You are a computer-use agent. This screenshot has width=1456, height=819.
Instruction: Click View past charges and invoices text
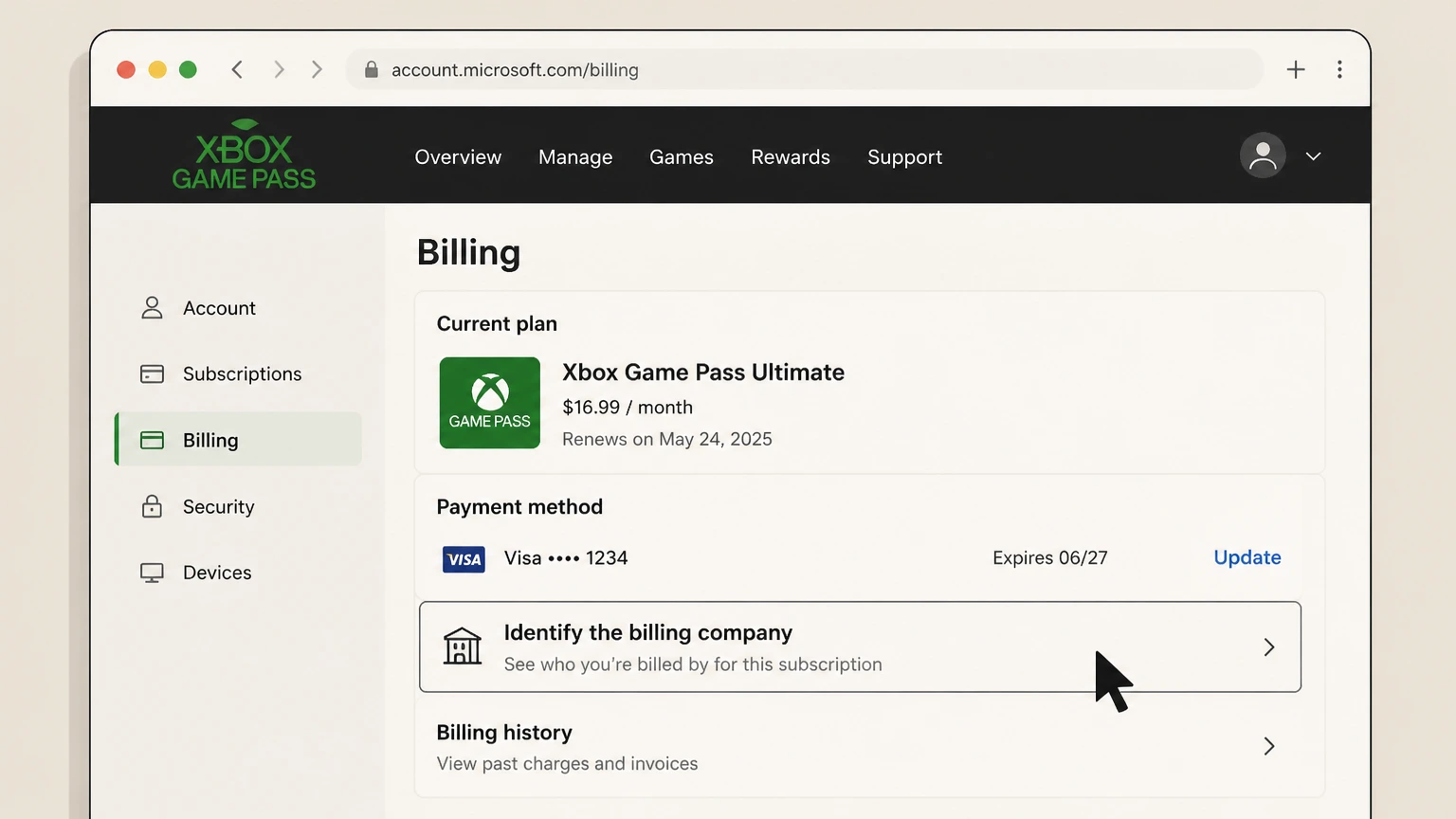tap(567, 764)
